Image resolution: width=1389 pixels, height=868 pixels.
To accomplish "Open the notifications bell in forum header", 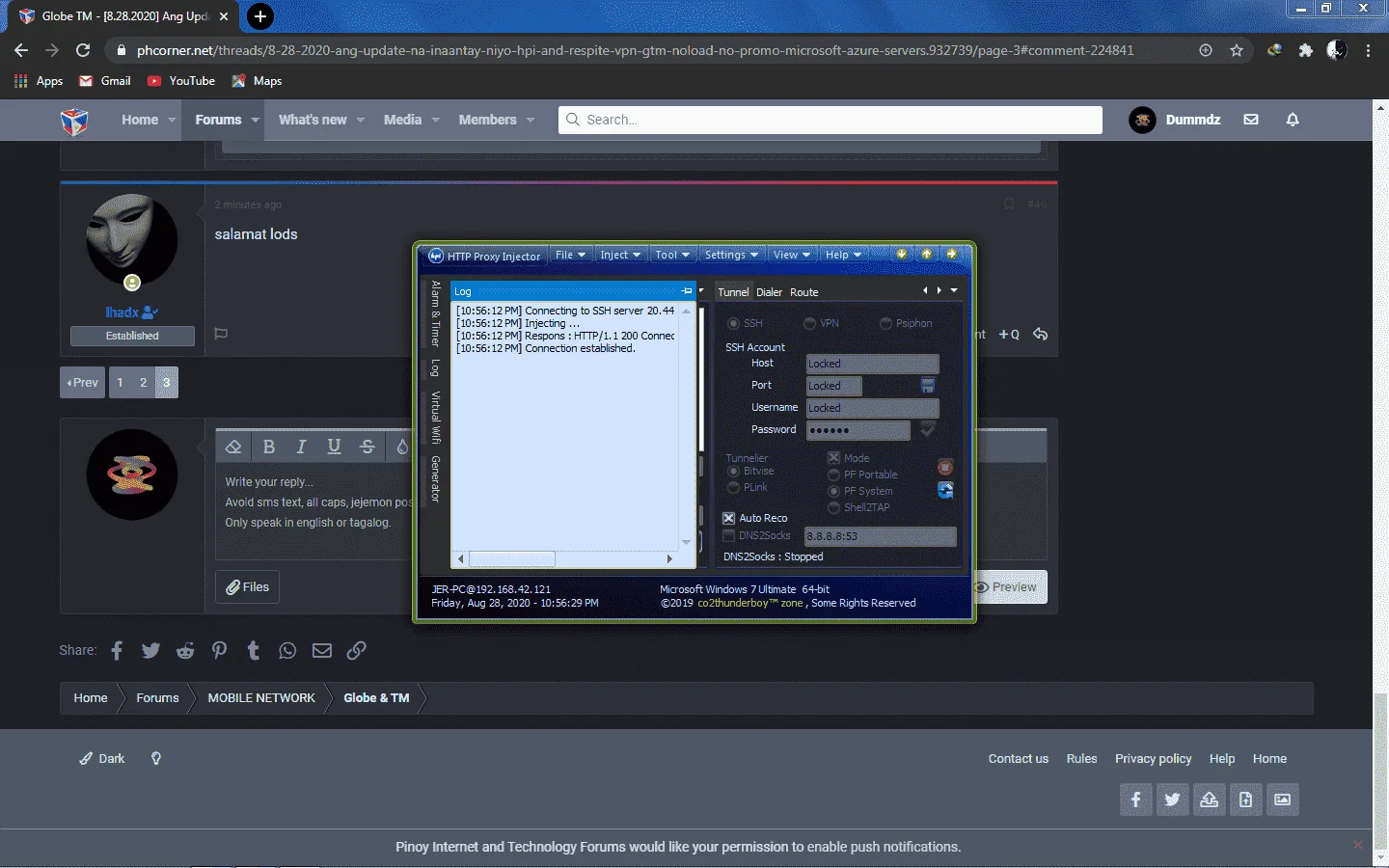I will [1293, 120].
